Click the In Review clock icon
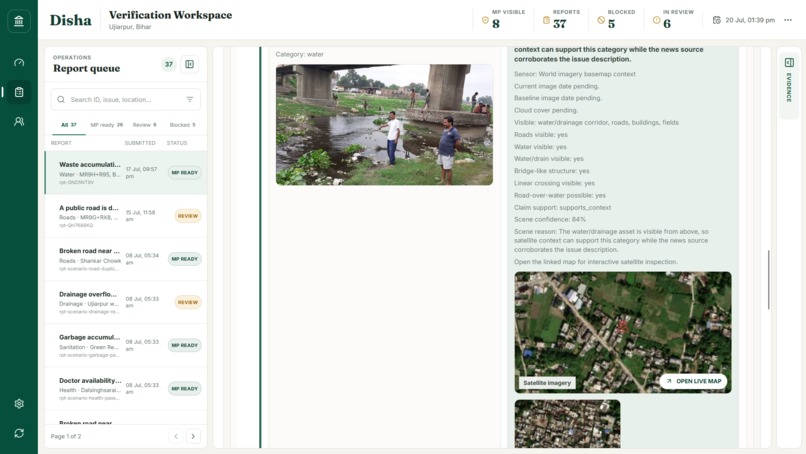Screen dimensions: 806x454 [656, 20]
